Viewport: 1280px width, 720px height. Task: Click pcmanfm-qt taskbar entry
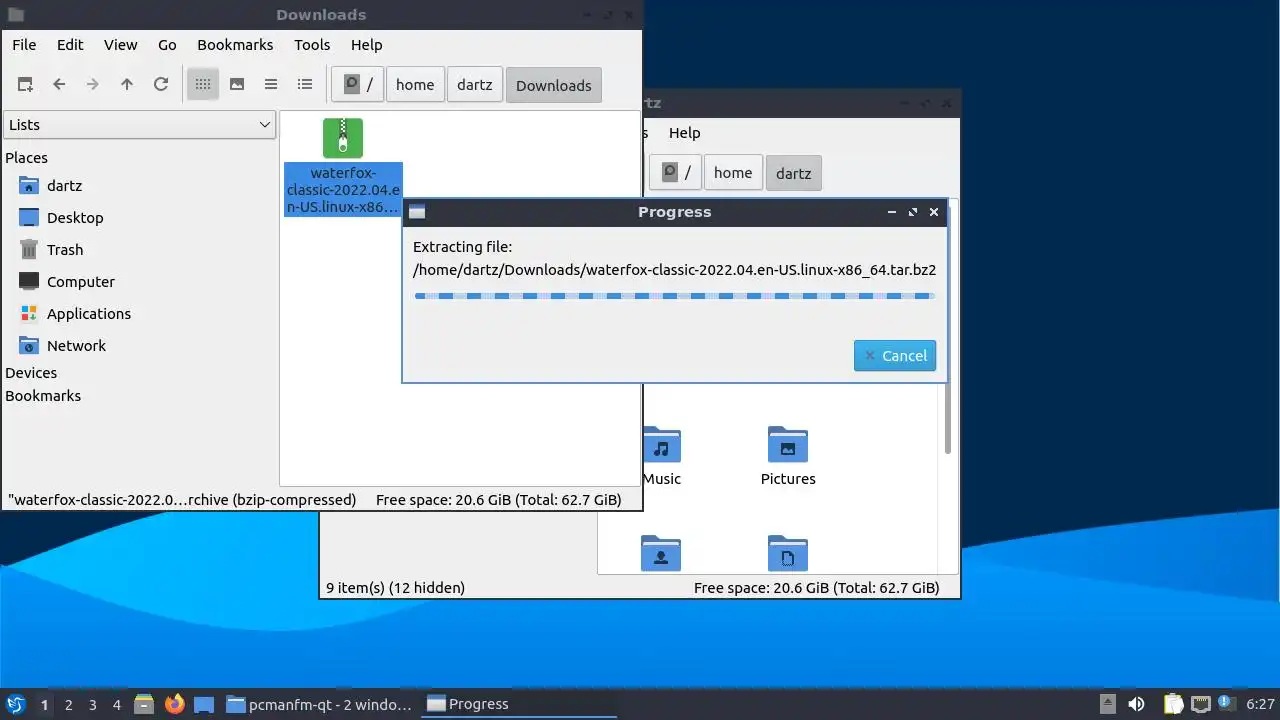[319, 704]
